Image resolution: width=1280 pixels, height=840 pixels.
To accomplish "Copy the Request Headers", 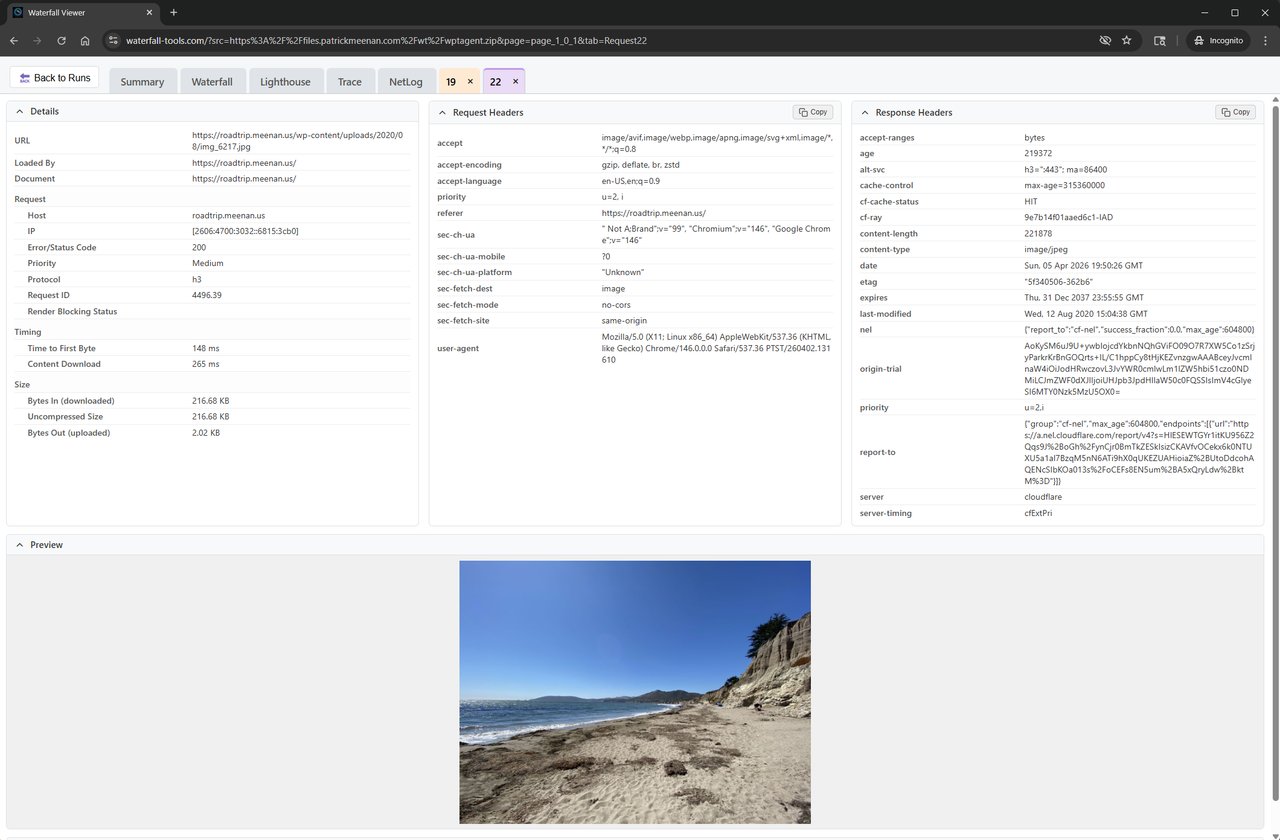I will click(x=812, y=112).
